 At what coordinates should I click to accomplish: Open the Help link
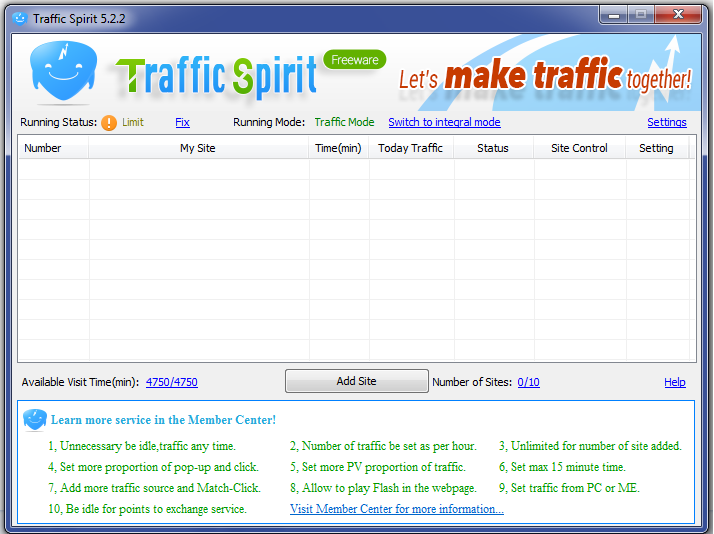coord(674,382)
